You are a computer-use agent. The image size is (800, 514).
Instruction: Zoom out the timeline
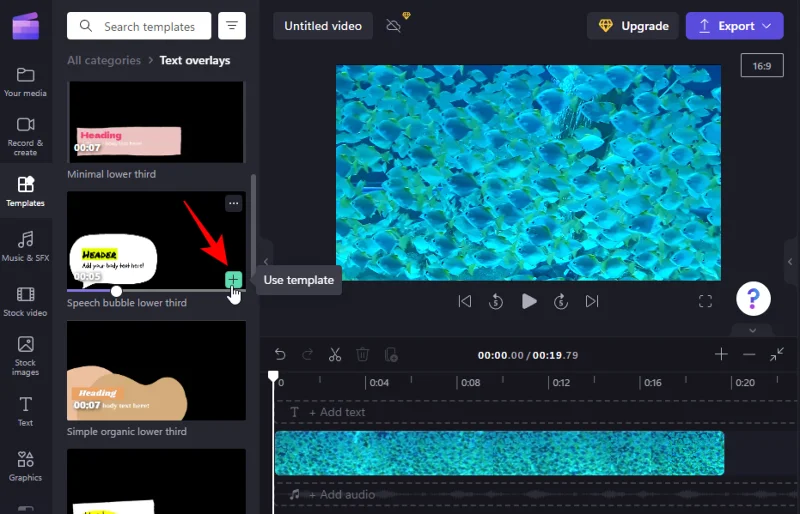click(x=749, y=354)
